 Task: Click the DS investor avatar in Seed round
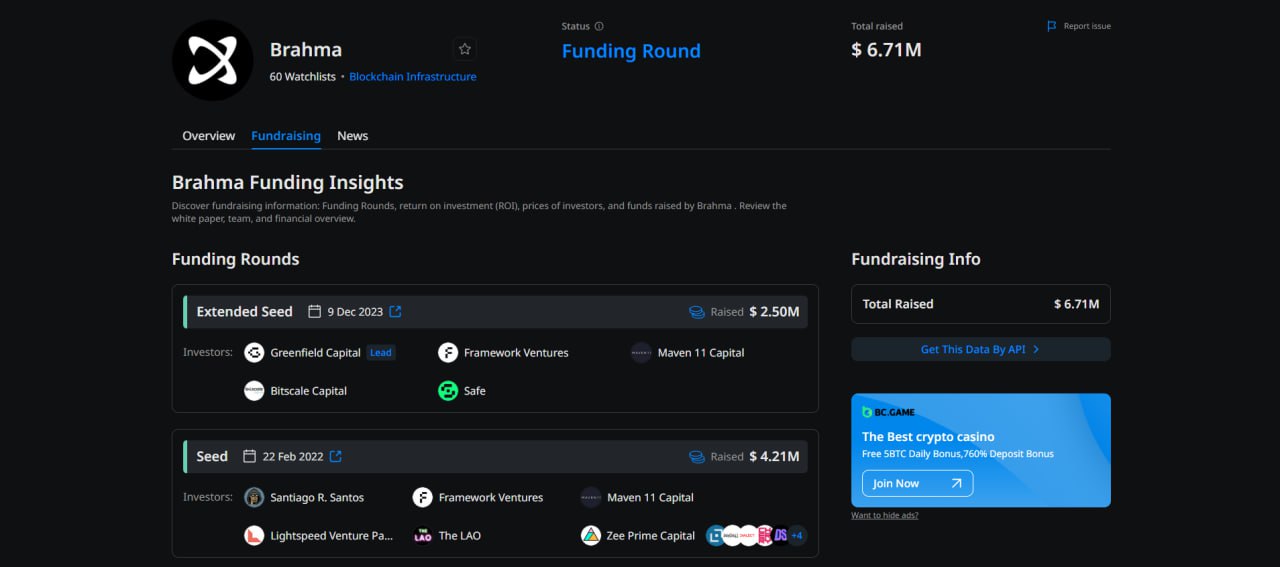(781, 536)
